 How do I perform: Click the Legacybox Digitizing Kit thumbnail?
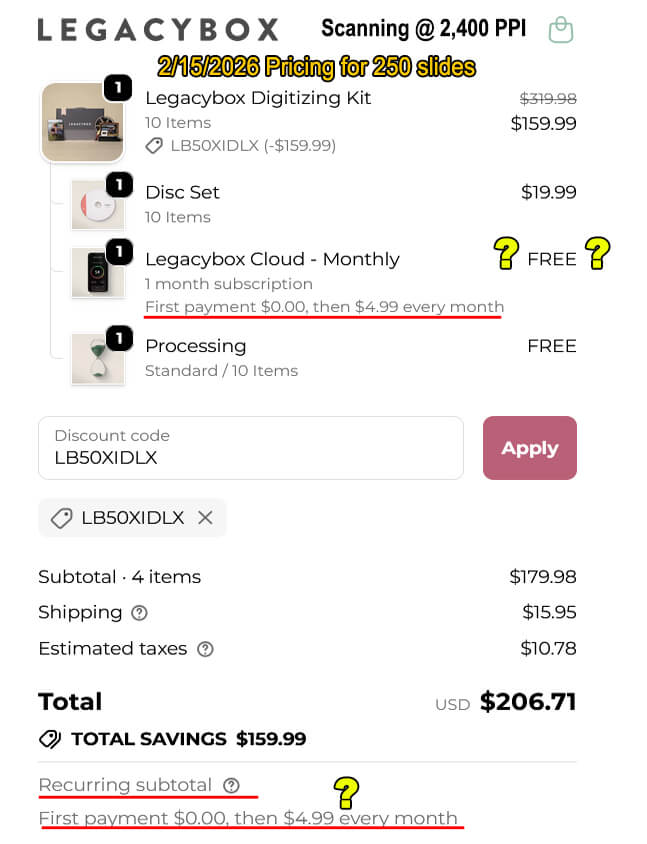(x=83, y=122)
